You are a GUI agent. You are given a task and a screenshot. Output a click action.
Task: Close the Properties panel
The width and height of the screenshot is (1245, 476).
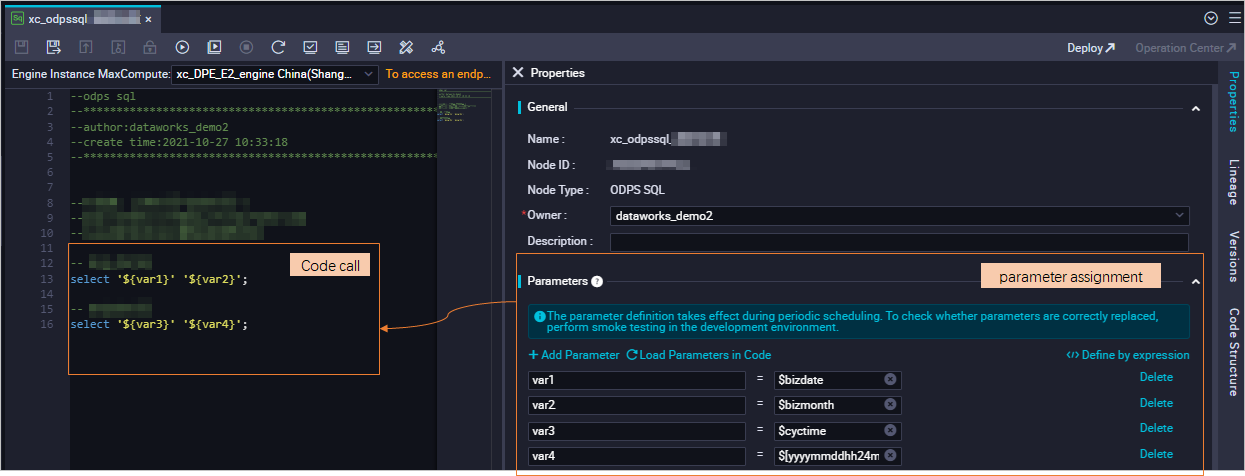[x=518, y=73]
